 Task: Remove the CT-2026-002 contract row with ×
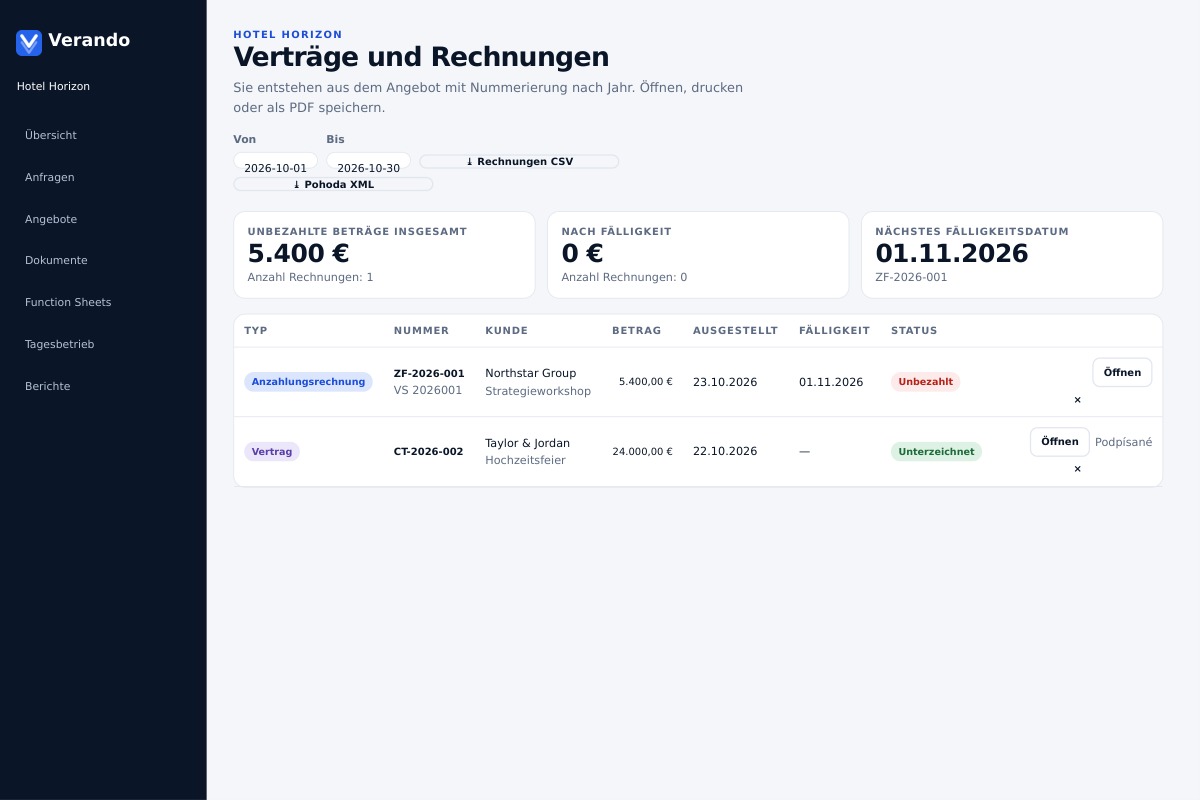(x=1077, y=469)
